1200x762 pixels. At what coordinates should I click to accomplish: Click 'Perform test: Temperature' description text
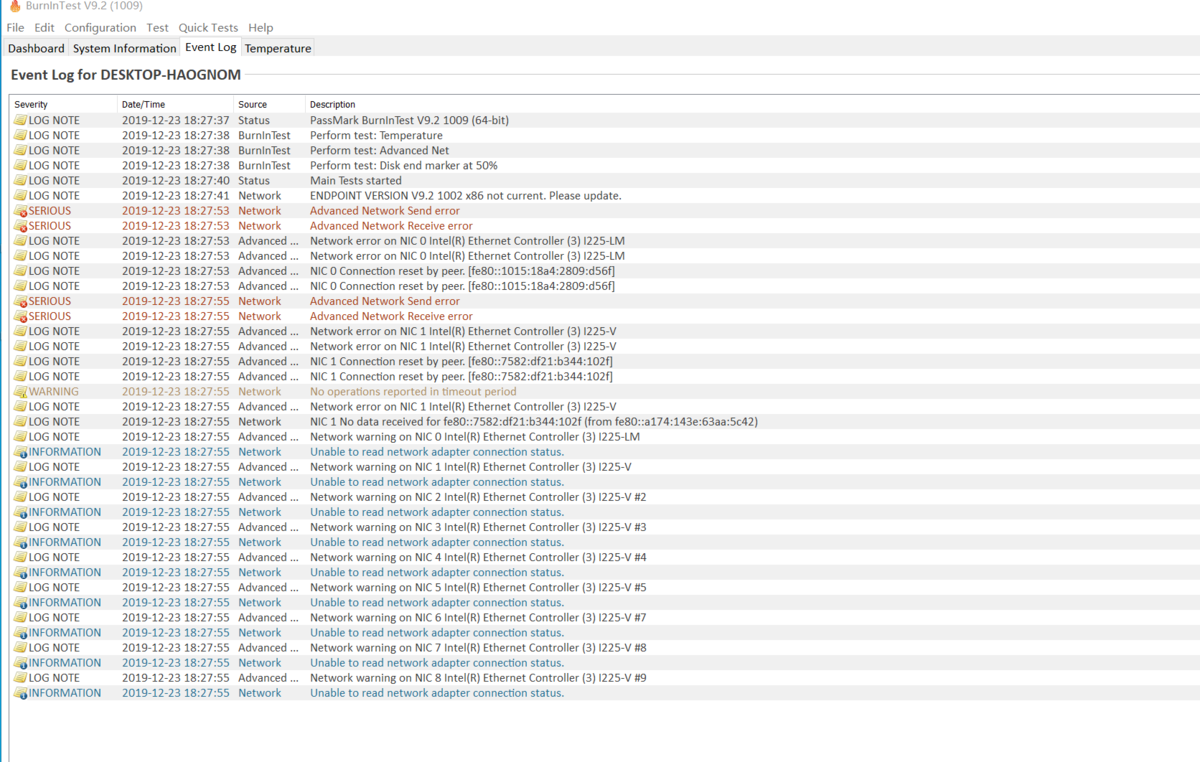pos(376,135)
